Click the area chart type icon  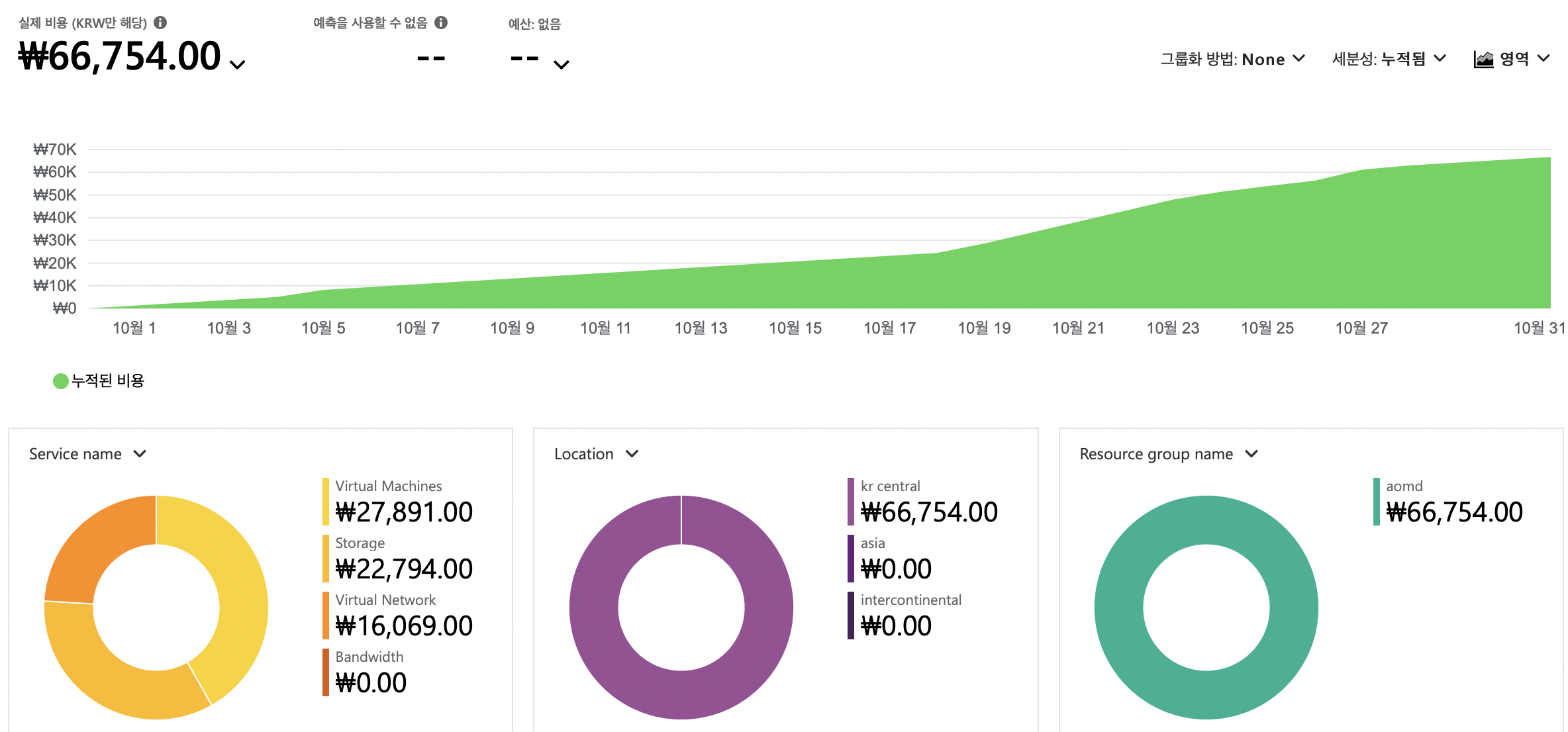coord(1483,60)
